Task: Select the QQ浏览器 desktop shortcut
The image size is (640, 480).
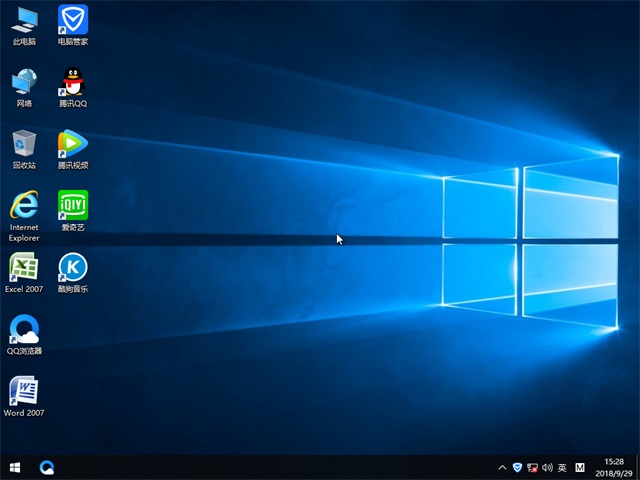Action: pyautogui.click(x=24, y=330)
